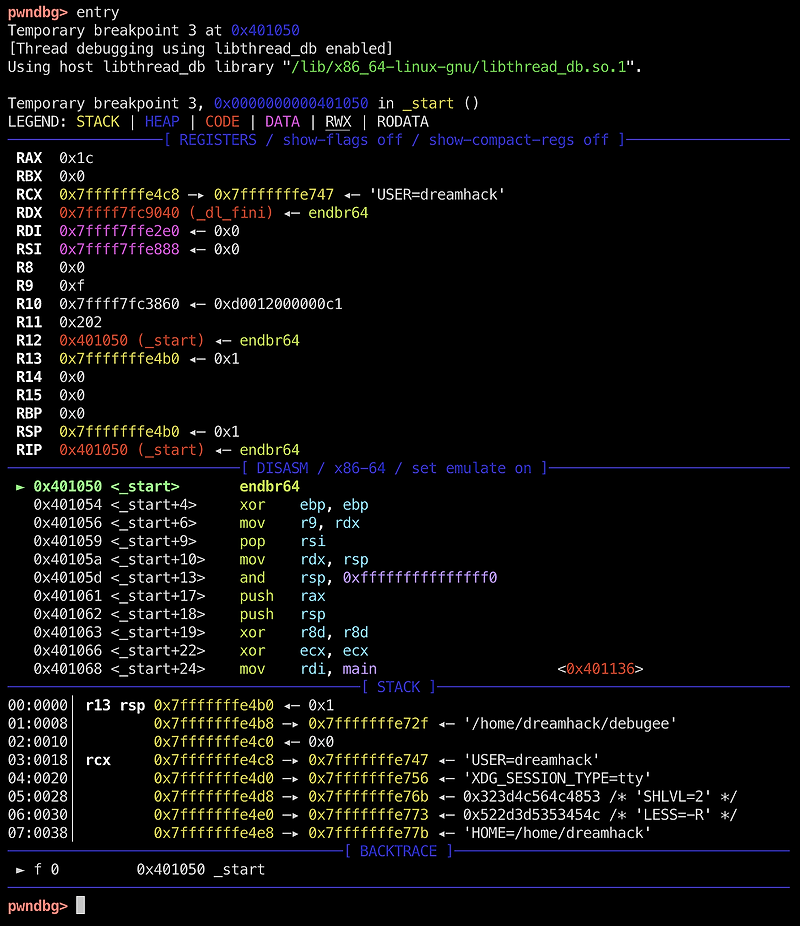Select the libthread_db.so.1 library path
The width and height of the screenshot is (800, 926).
click(458, 67)
